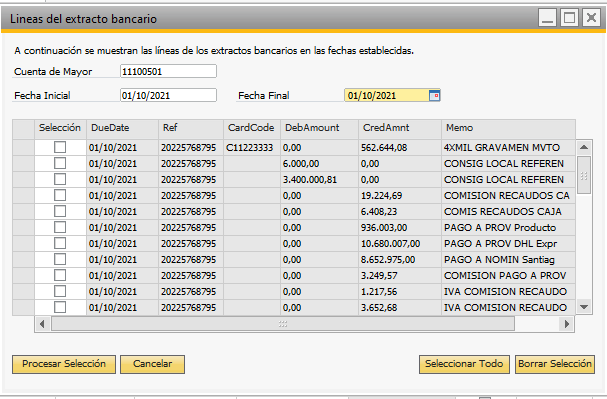Click the Selección column header
Screen dimensions: 607x399
[x=60, y=128]
